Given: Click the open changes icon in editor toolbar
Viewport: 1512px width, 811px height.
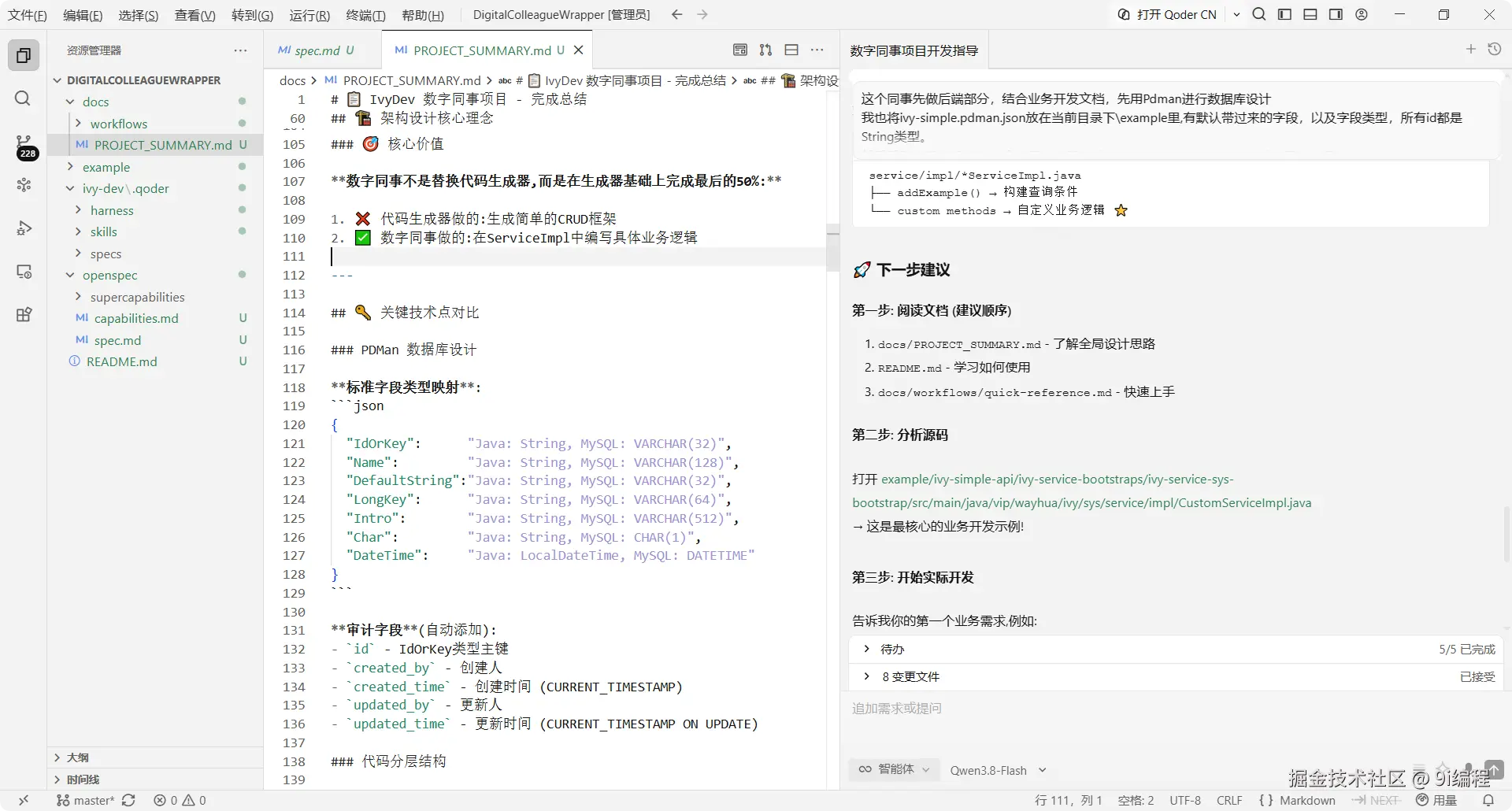Looking at the screenshot, I should [x=765, y=50].
